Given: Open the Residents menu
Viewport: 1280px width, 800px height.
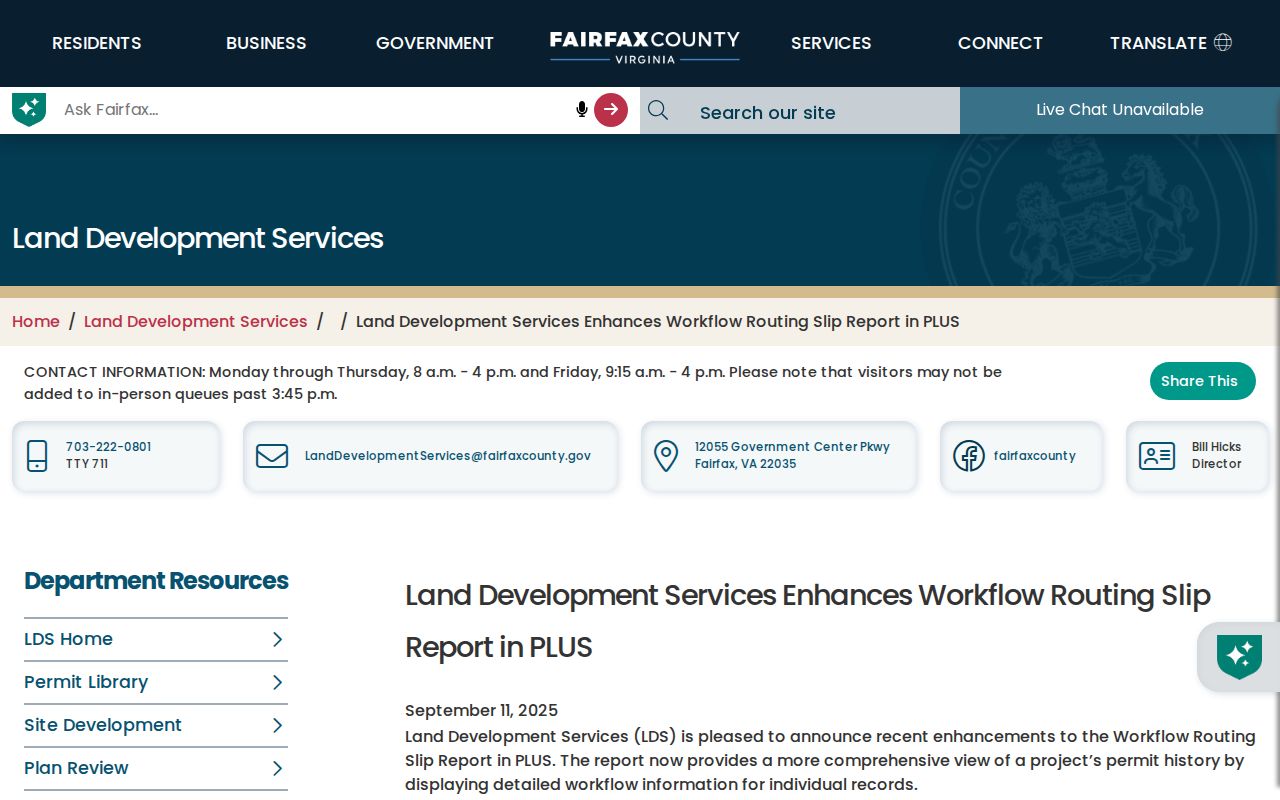Looking at the screenshot, I should (97, 43).
